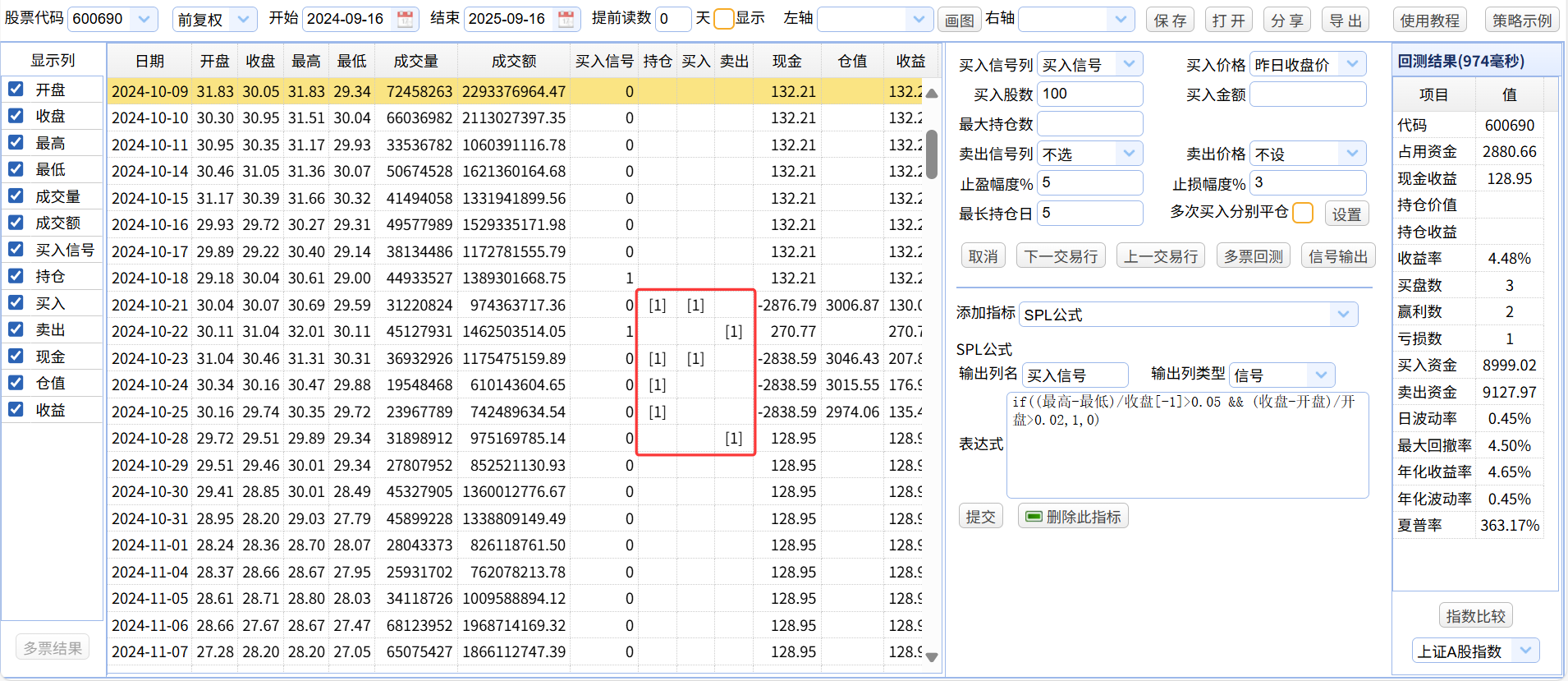Open the SPL公式 indicator dropdown

coord(1342,314)
